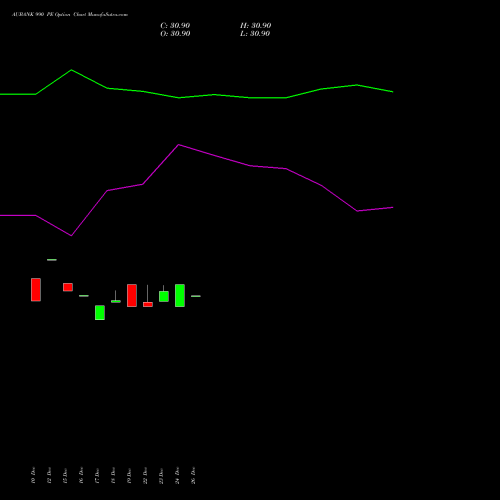Click the peak of the purple line
Image resolution: width=500 pixels, height=500 pixels.
coord(179,145)
